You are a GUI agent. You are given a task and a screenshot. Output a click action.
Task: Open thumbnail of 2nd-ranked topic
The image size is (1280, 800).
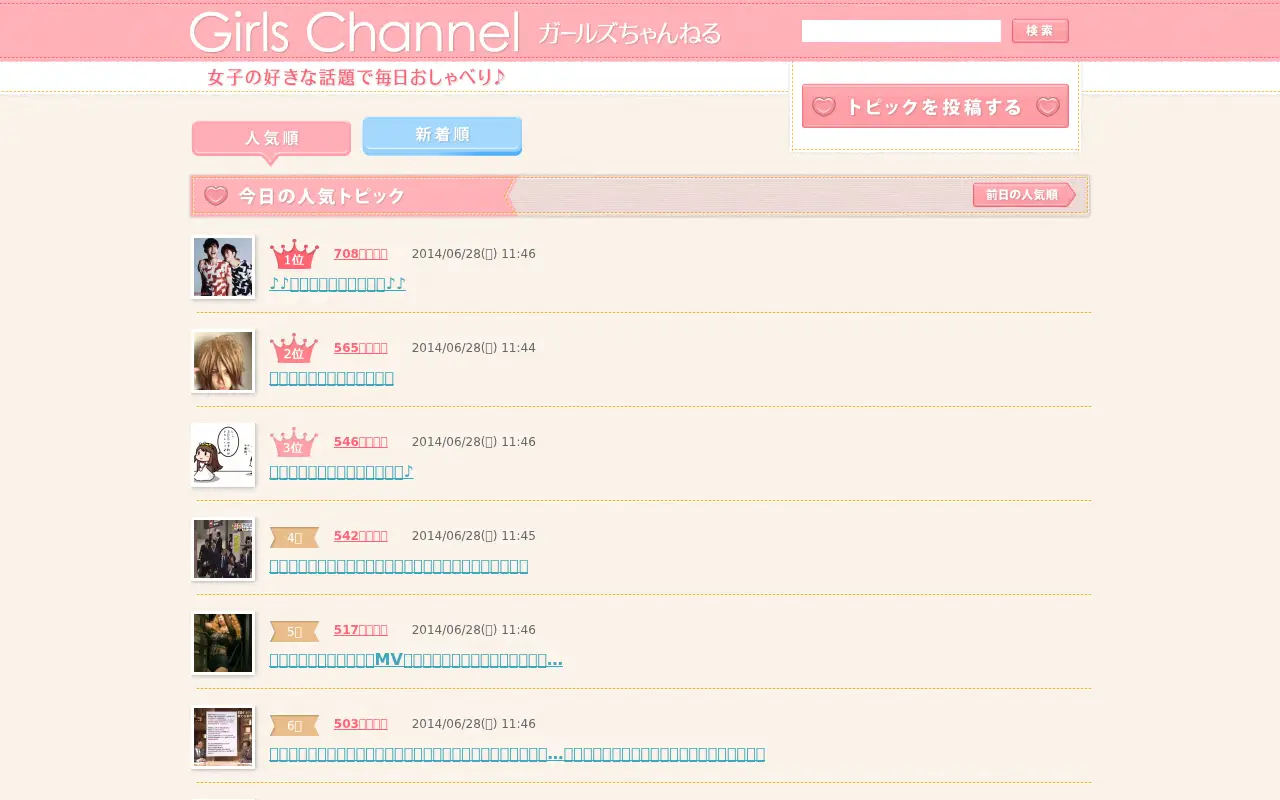(223, 361)
